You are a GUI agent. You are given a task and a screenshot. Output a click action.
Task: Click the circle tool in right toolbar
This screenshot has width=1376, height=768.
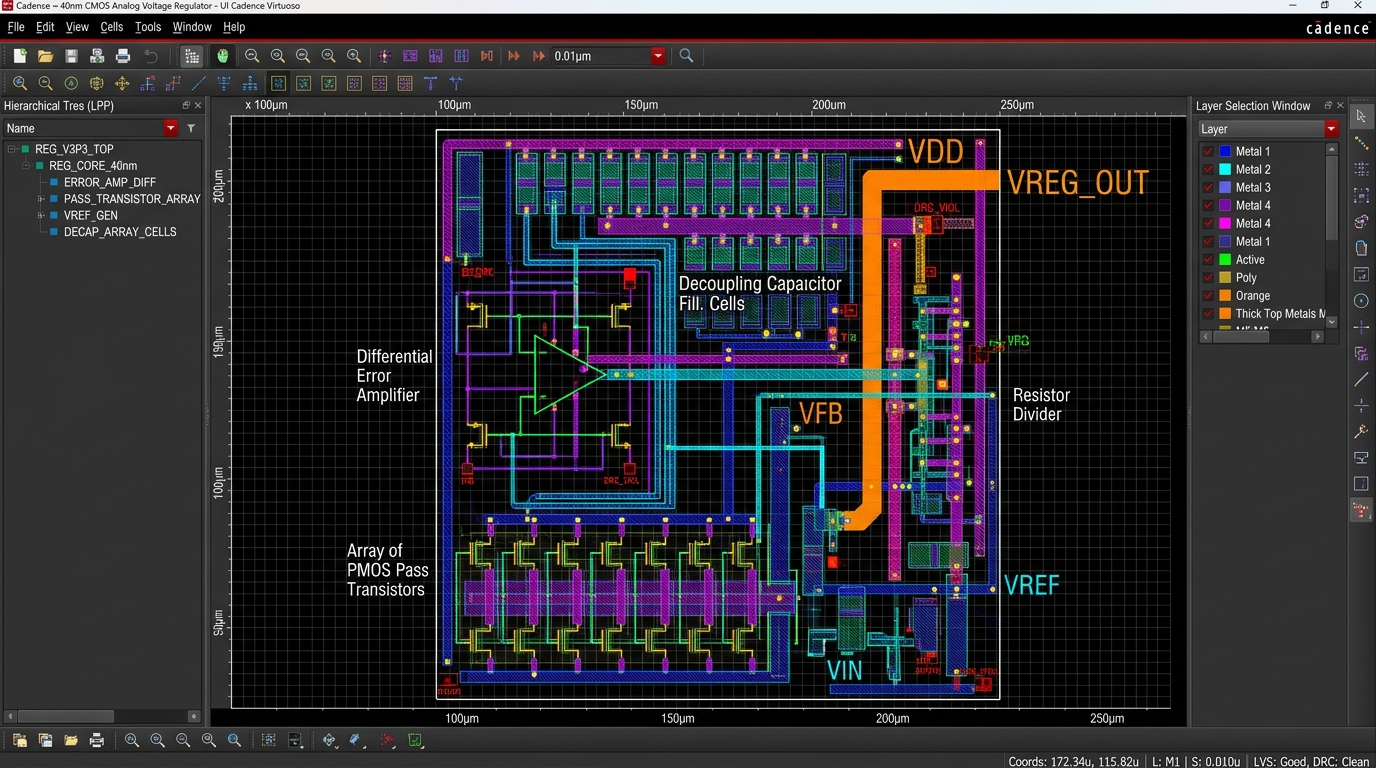[x=1361, y=301]
